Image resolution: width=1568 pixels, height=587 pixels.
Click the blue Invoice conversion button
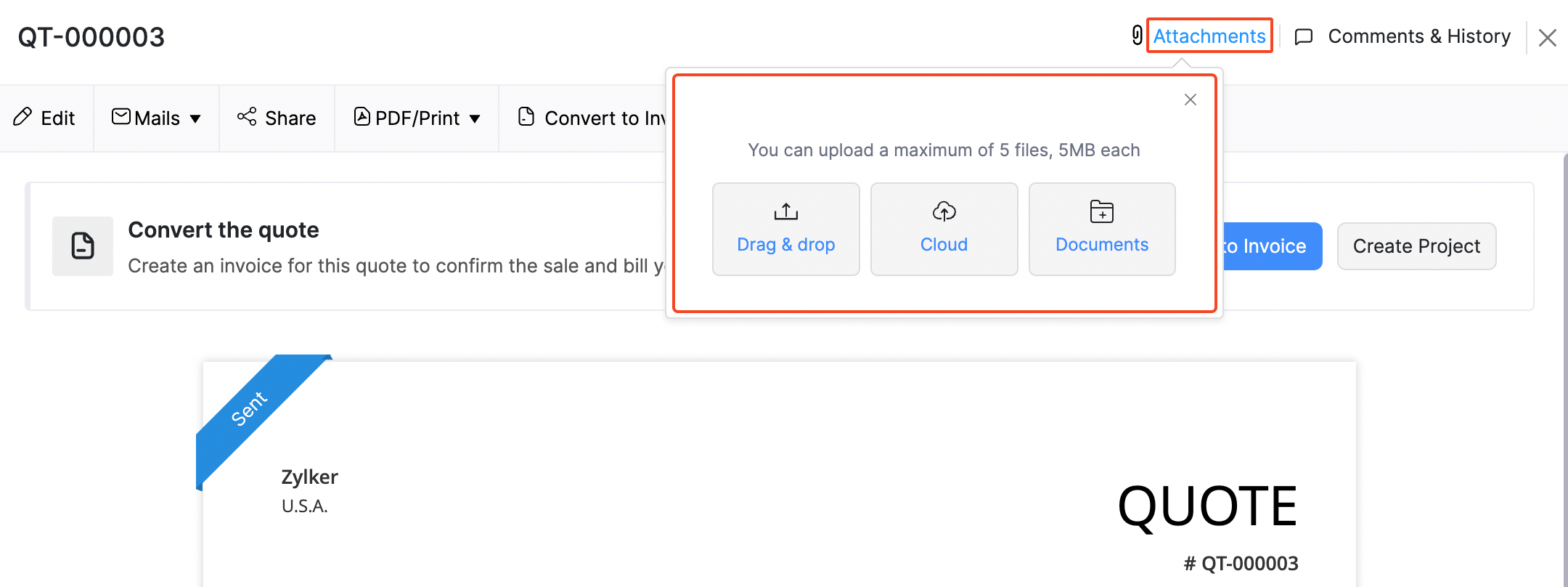[x=1270, y=246]
